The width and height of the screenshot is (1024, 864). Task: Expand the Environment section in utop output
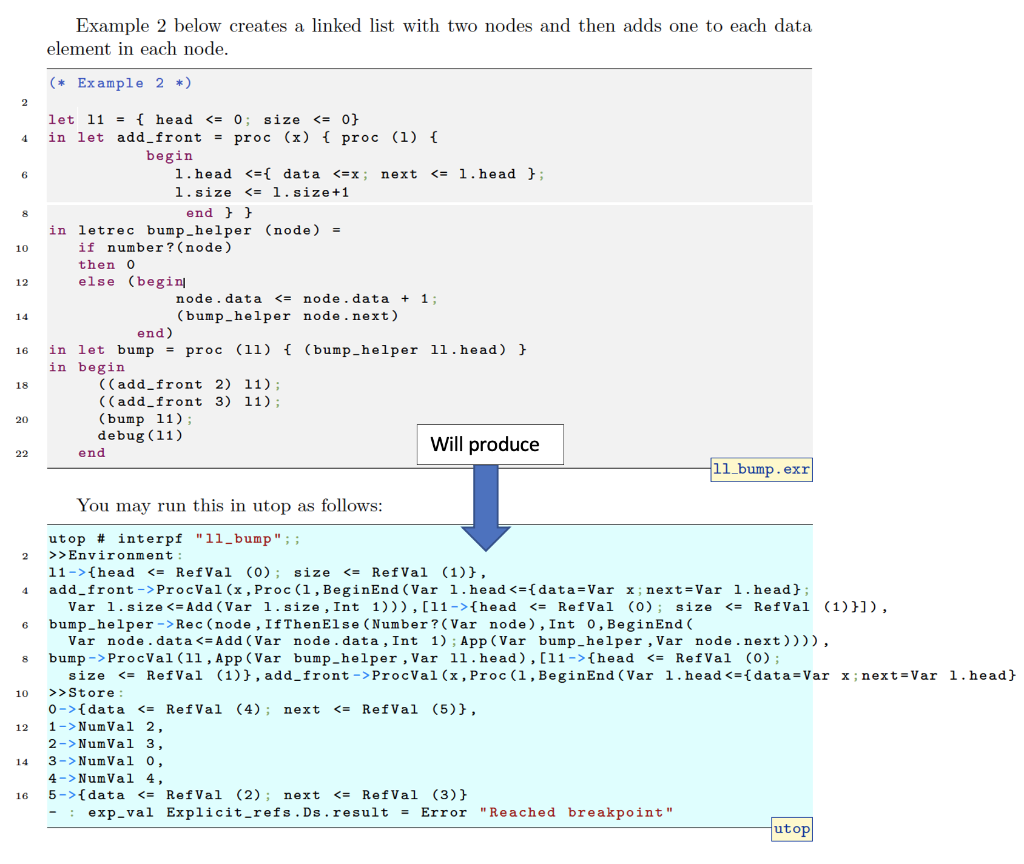click(x=112, y=555)
